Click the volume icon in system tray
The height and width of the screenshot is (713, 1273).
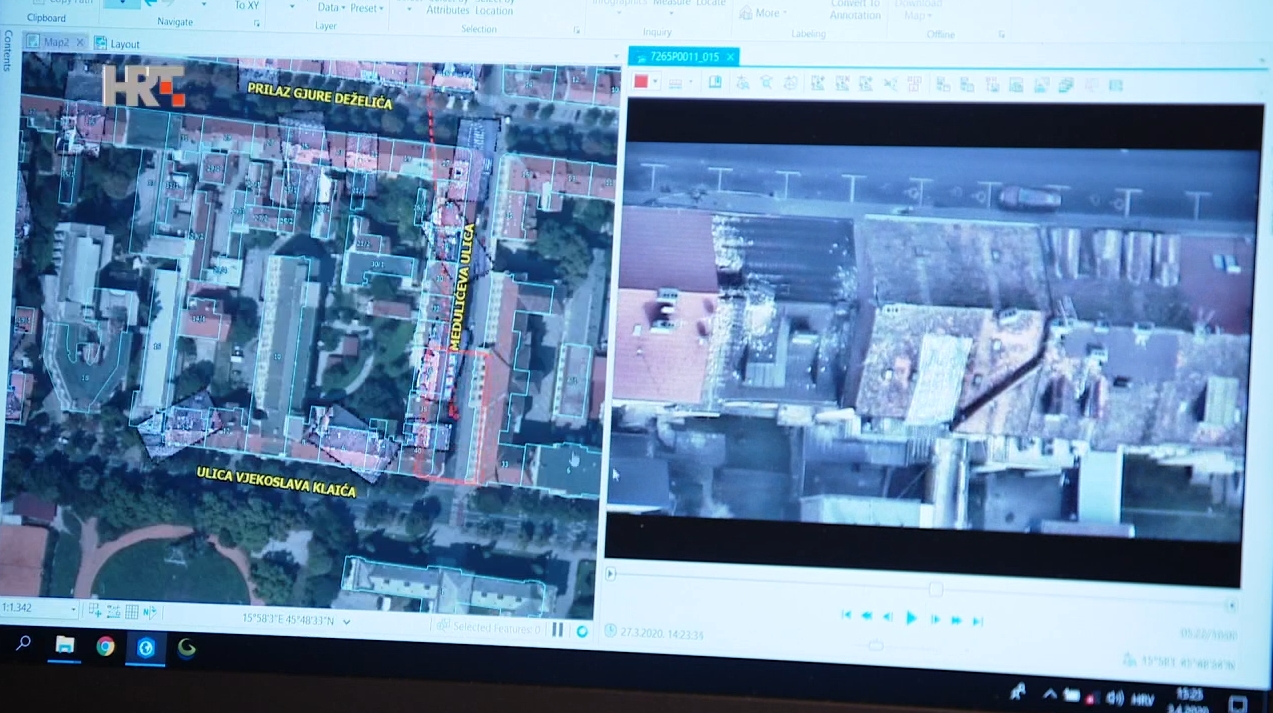[1115, 697]
